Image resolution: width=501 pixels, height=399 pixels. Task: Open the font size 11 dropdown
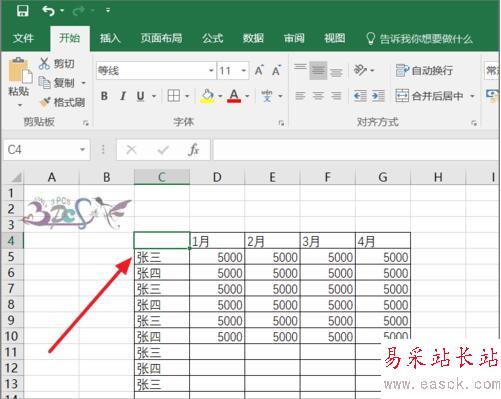[243, 71]
